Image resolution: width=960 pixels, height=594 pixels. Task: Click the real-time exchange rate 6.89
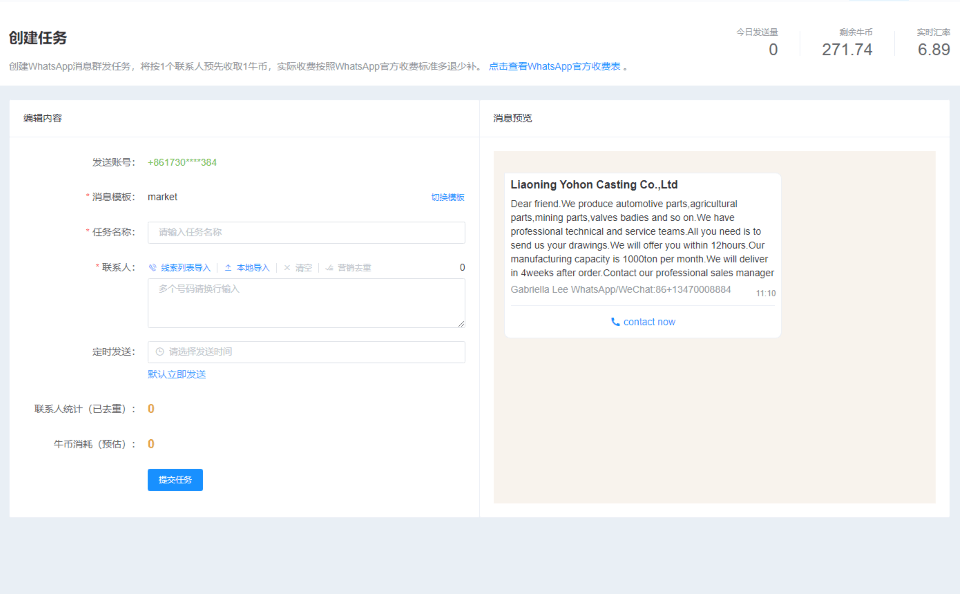click(933, 50)
